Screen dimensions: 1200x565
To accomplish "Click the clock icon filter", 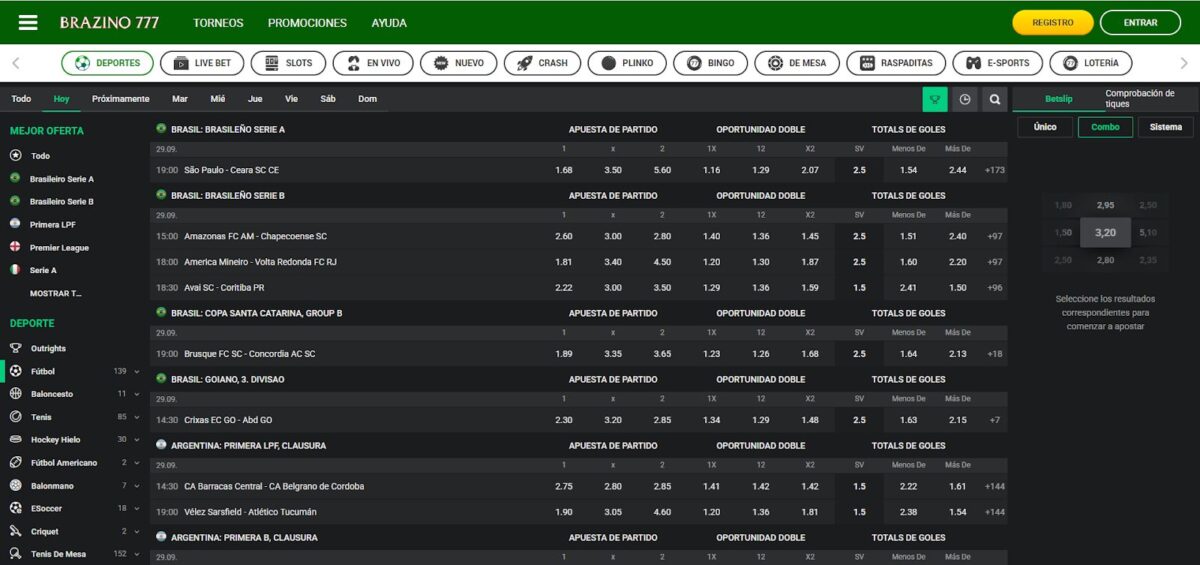I will pyautogui.click(x=965, y=99).
